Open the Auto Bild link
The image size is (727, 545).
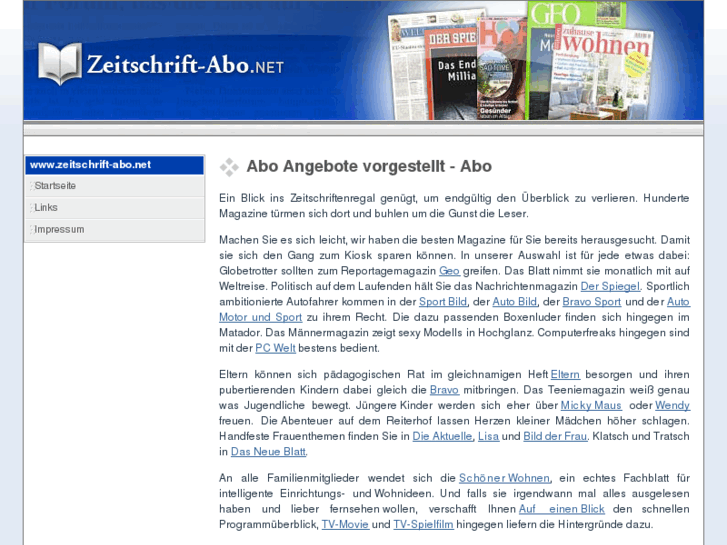[514, 301]
